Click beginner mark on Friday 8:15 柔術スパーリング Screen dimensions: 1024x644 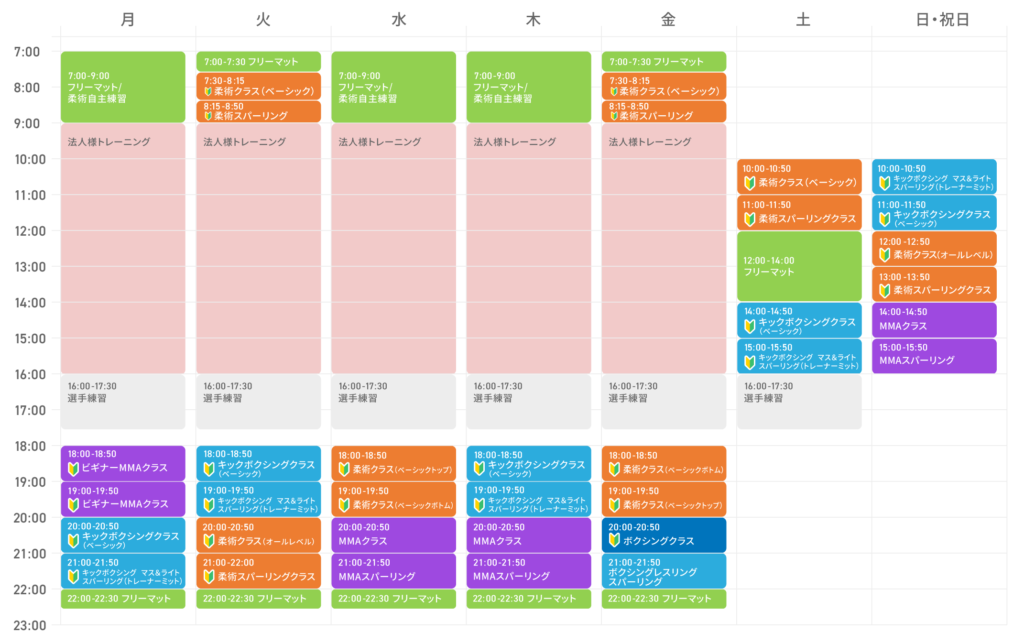tap(614, 116)
